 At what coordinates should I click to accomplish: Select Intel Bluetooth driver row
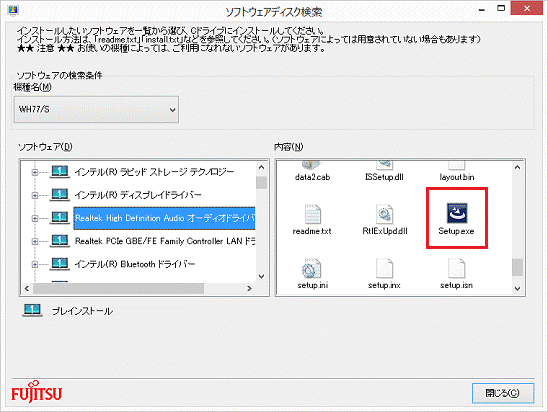[135, 264]
